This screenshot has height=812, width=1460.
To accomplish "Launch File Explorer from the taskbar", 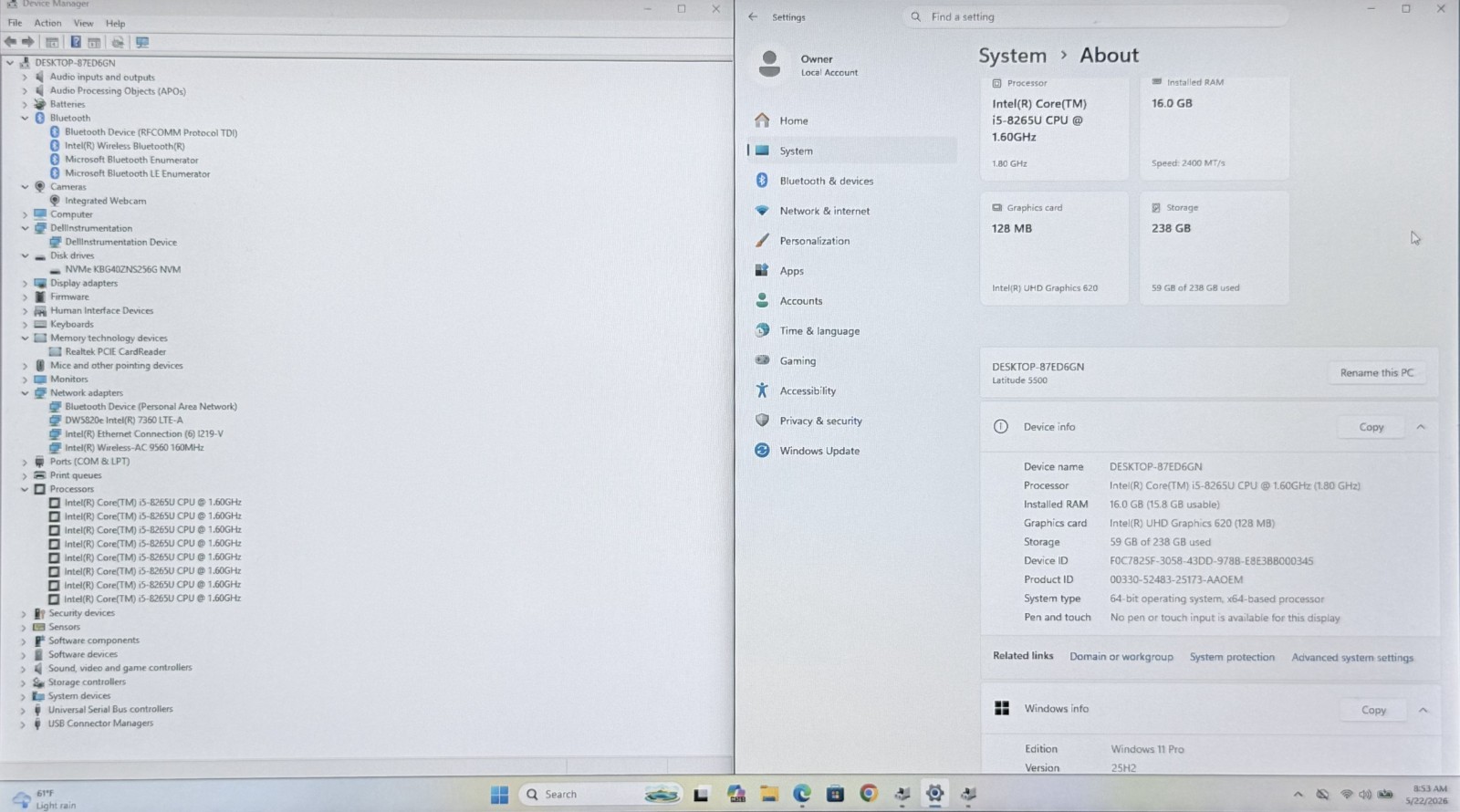I will tap(769, 794).
